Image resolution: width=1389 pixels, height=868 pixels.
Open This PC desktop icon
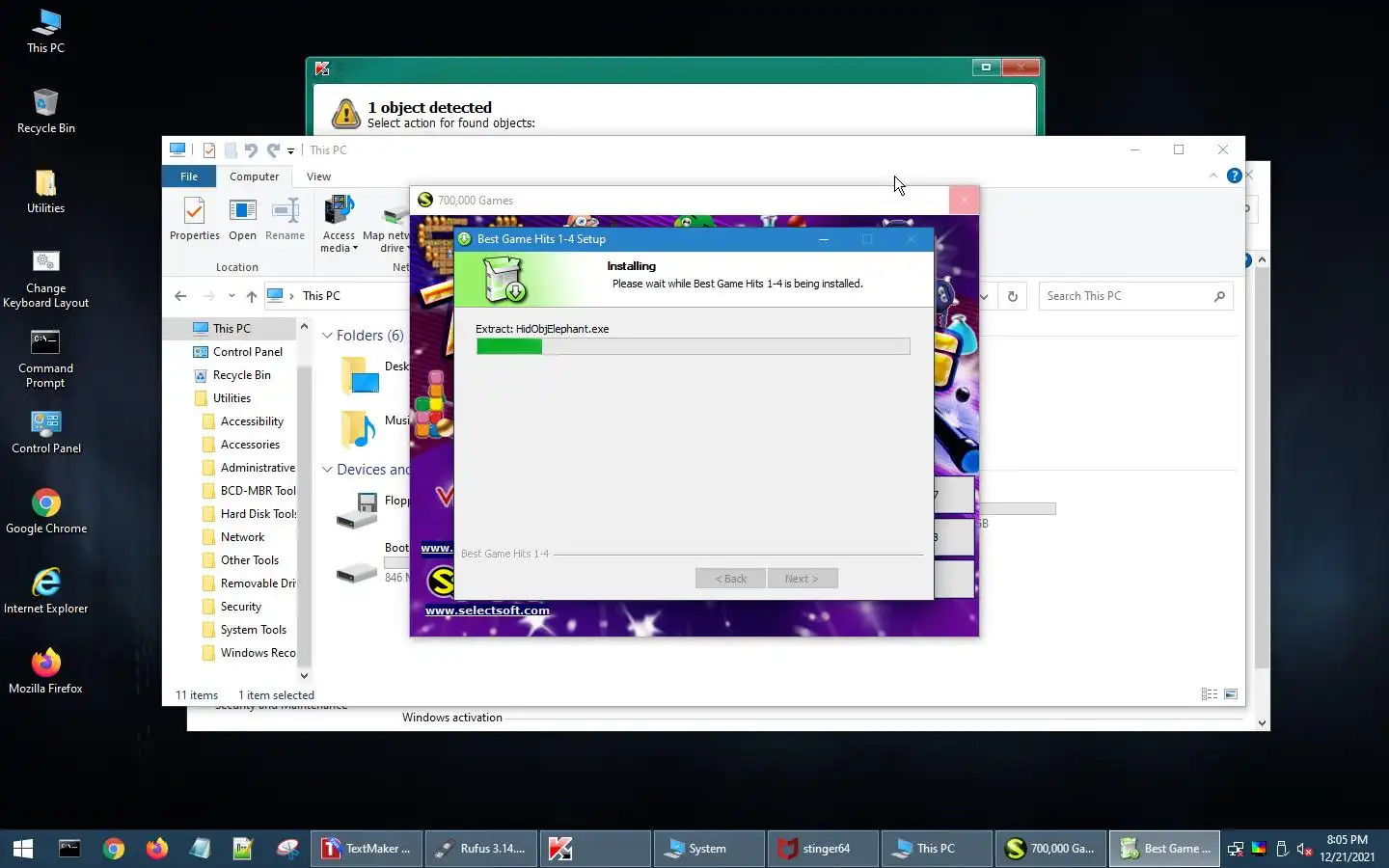[x=45, y=32]
